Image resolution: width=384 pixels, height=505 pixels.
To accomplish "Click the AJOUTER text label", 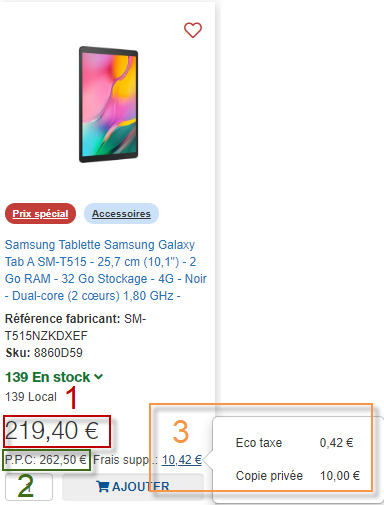I will point(141,487).
